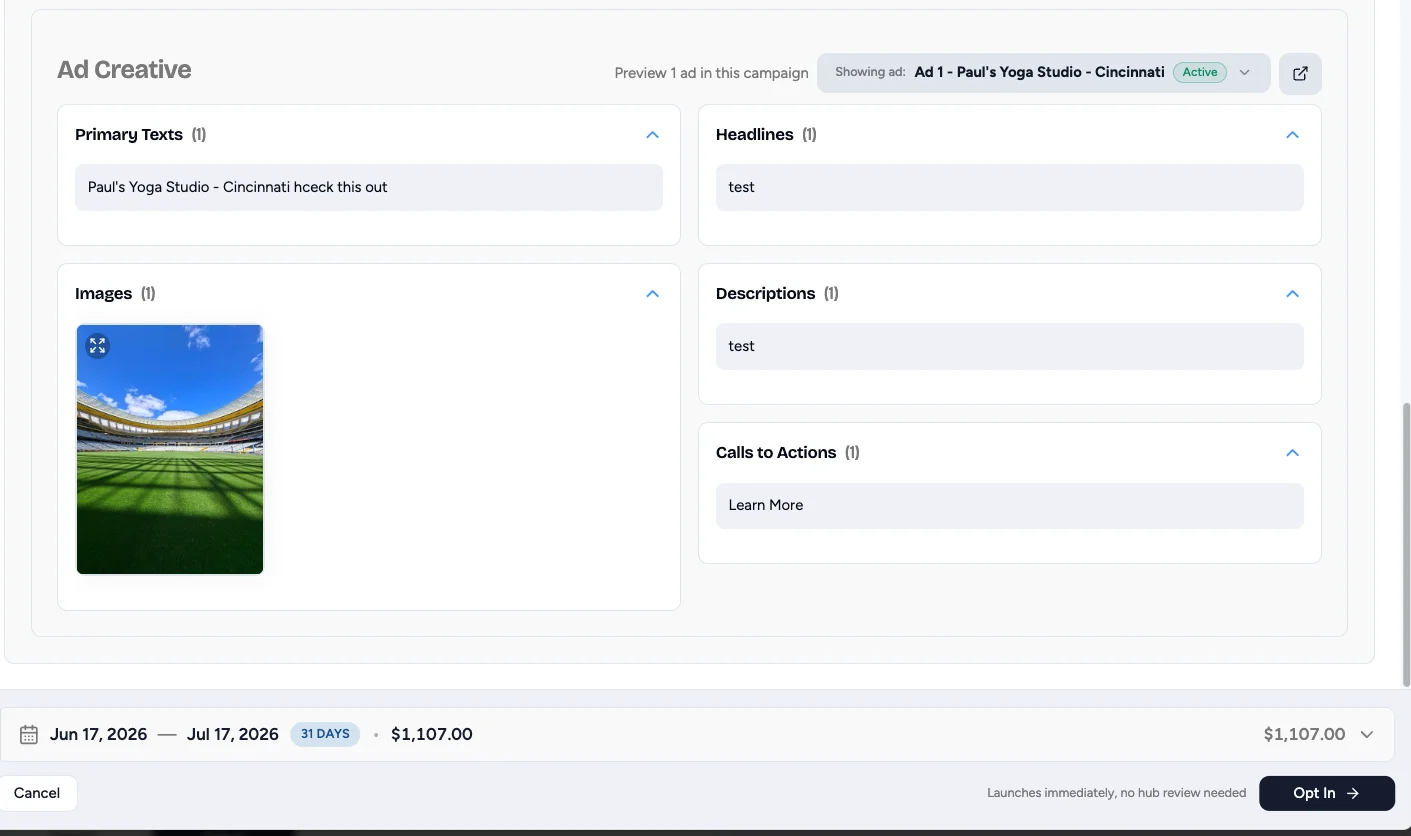
Task: Click the start date Jun 17, 2026
Action: [x=99, y=734]
